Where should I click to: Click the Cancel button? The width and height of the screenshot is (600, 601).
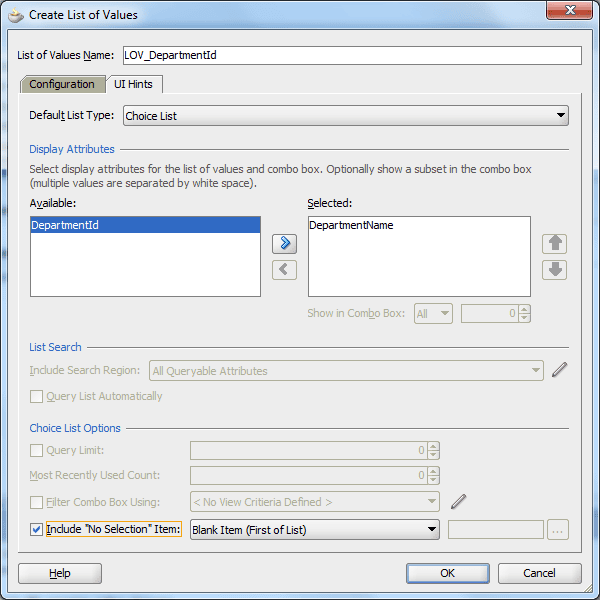point(539,573)
